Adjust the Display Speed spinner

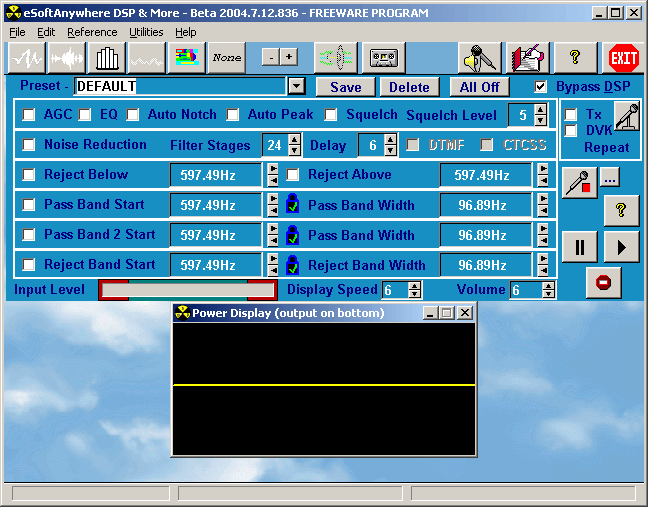[415, 290]
